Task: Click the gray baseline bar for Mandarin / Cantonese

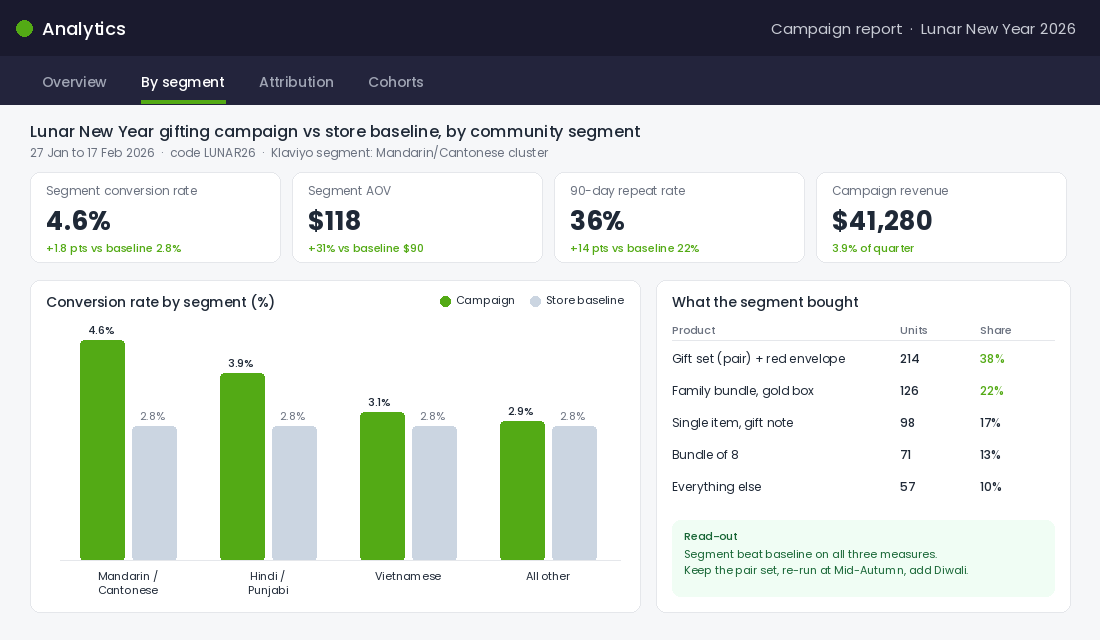Action: [x=154, y=493]
